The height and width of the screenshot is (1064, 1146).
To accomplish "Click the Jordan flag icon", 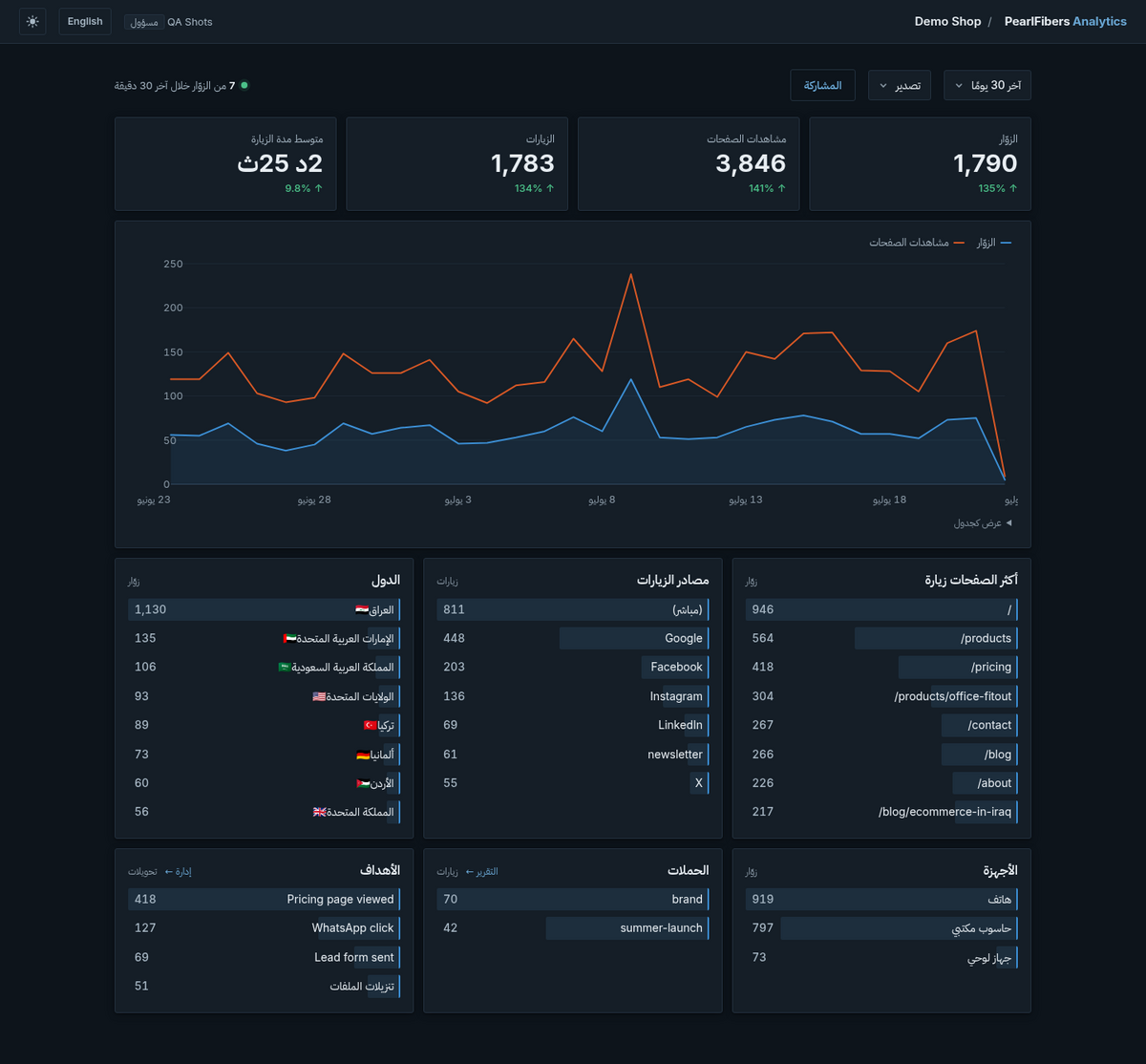I will [x=363, y=783].
